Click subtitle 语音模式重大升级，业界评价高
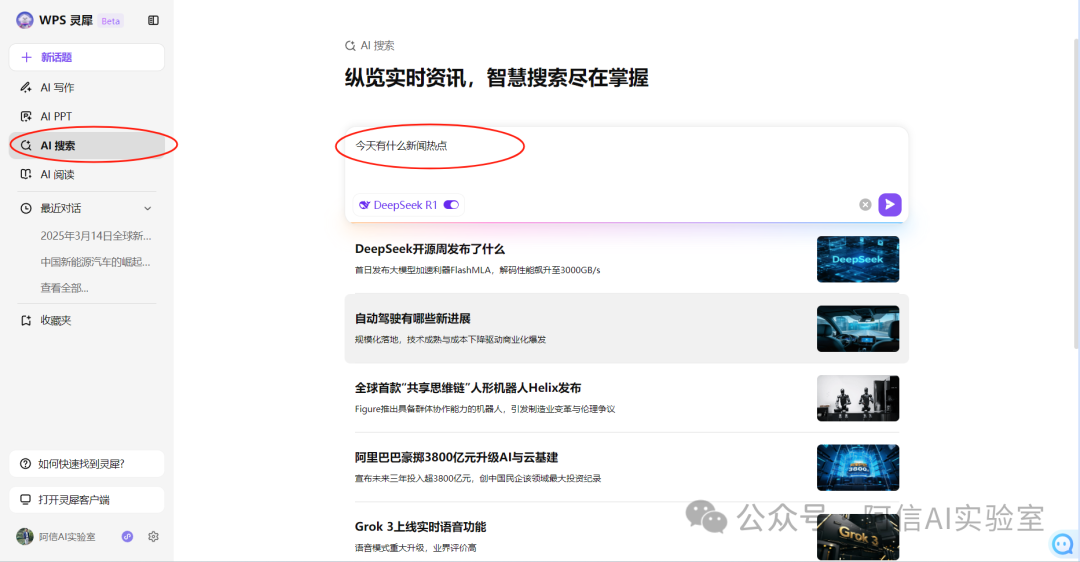Viewport: 1080px width, 562px height. 415,548
